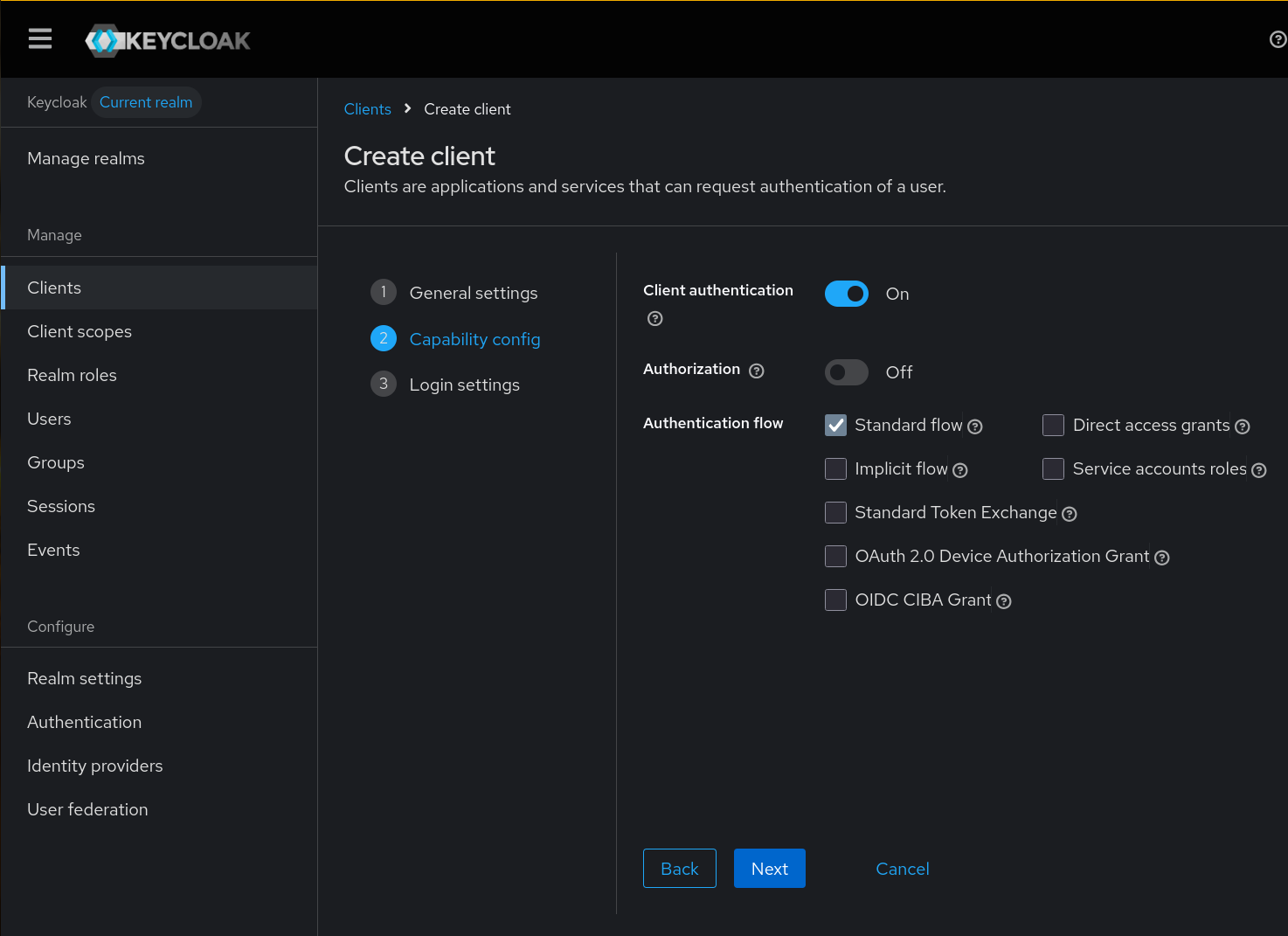Show help tooltip for Standard flow
The width and height of the screenshot is (1288, 936).
click(x=975, y=426)
